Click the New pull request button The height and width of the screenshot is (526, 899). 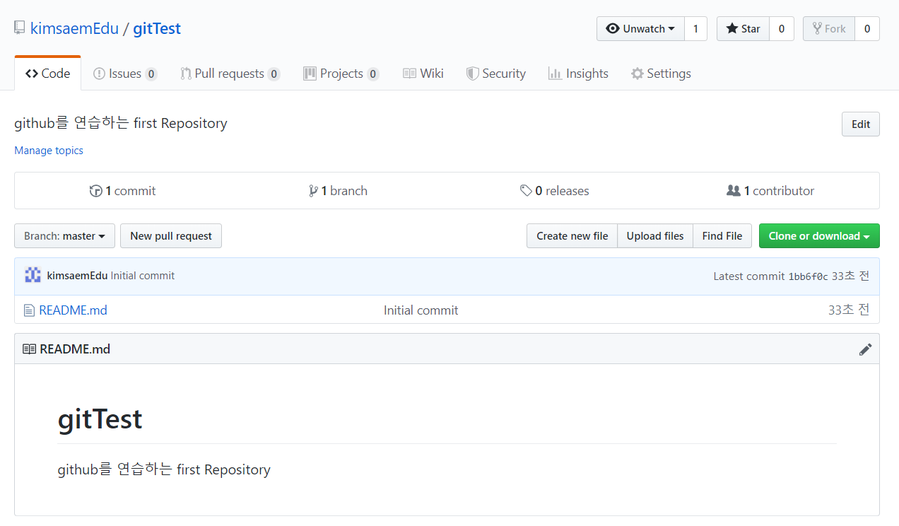(x=171, y=236)
